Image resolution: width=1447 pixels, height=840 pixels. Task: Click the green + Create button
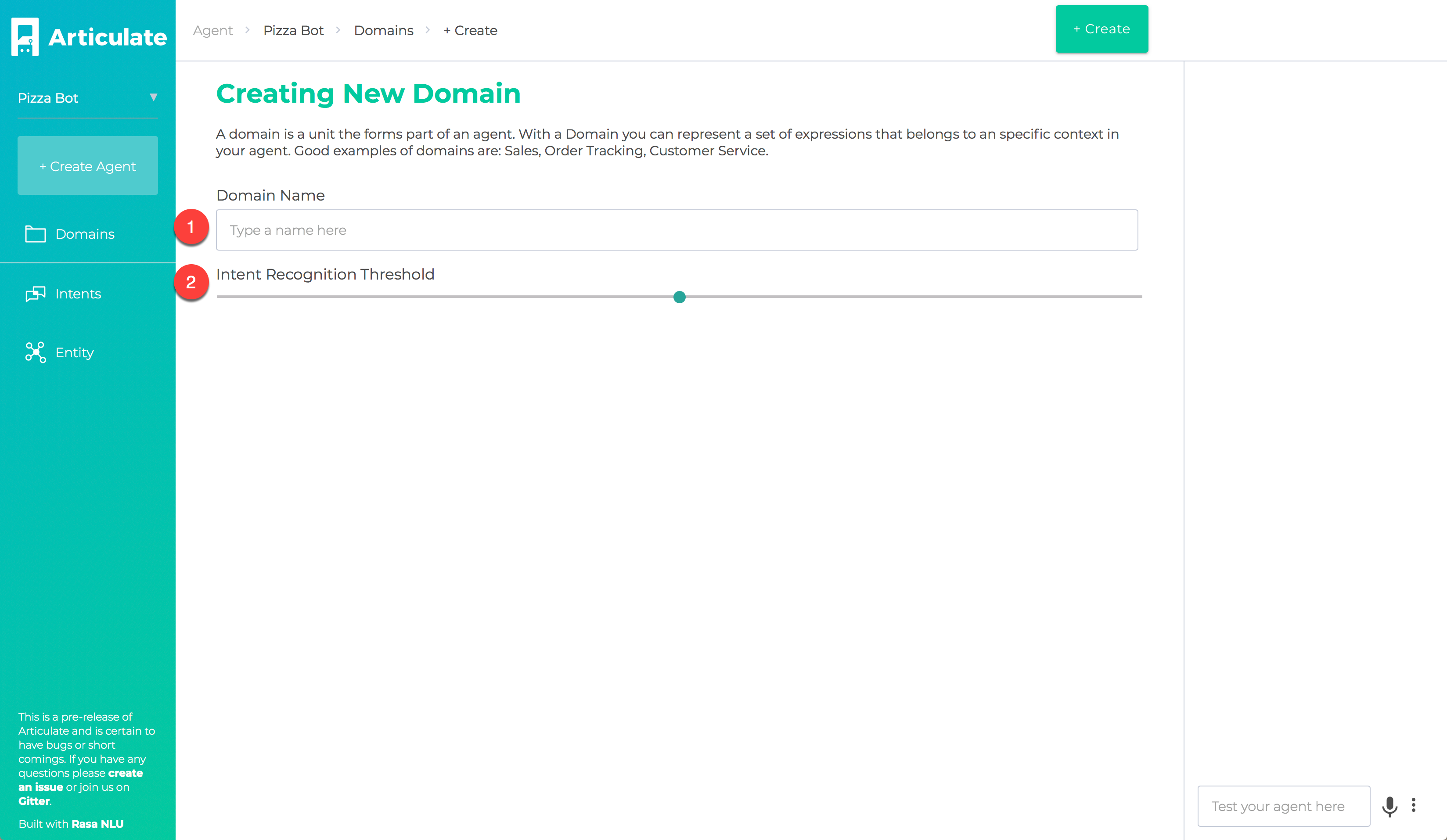click(x=1101, y=29)
